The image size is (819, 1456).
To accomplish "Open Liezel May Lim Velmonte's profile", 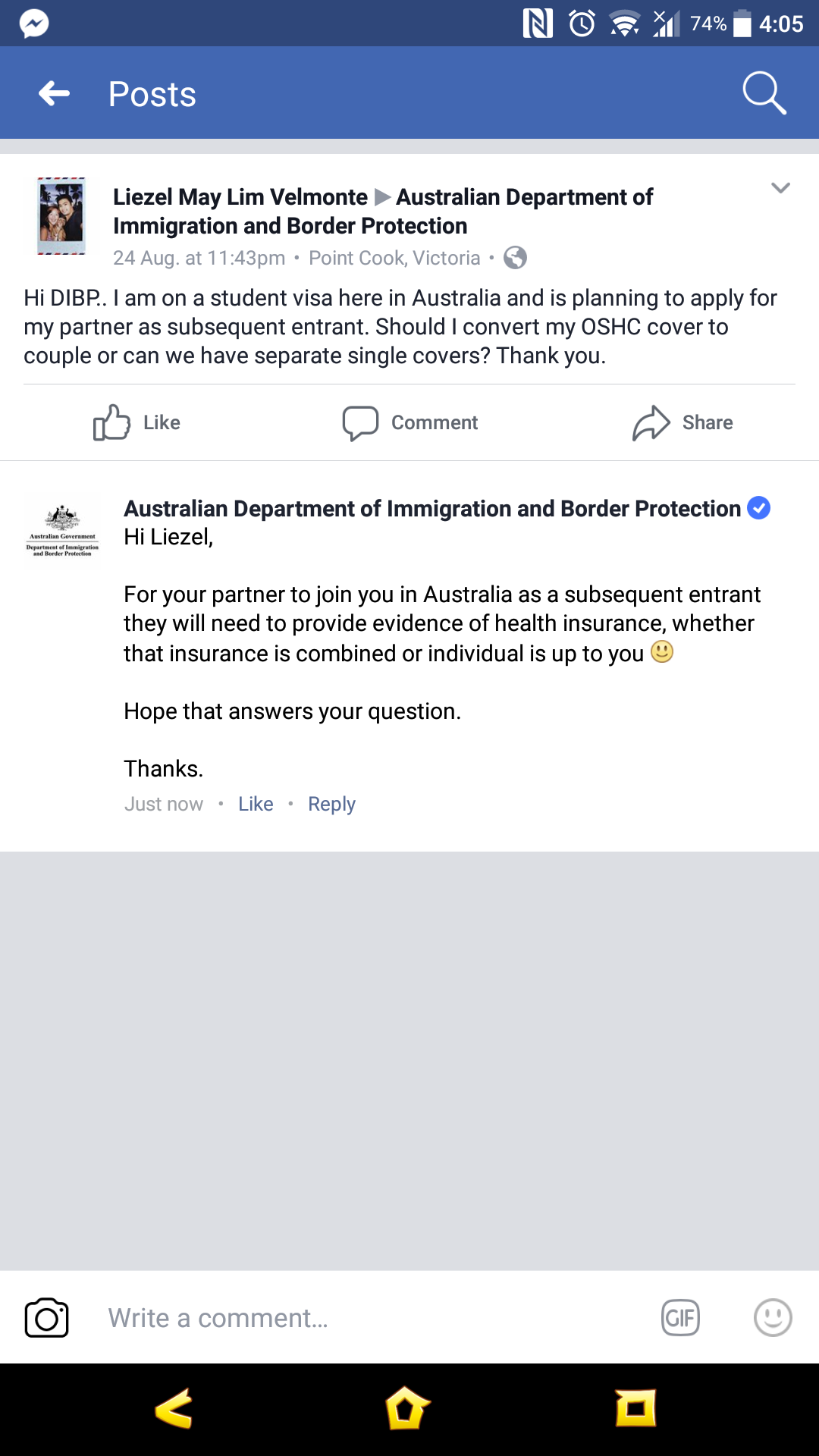I will pyautogui.click(x=240, y=197).
